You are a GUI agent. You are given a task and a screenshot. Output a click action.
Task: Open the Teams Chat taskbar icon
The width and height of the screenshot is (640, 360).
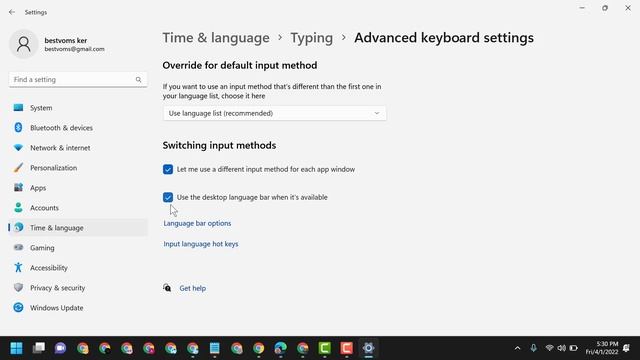point(60,348)
